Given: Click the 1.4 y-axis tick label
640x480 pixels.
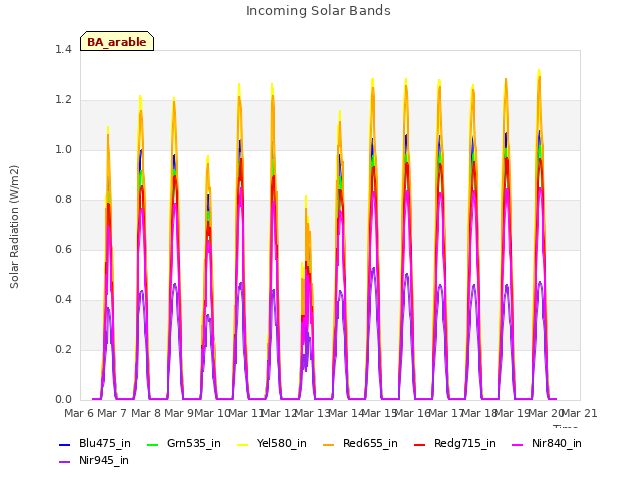Looking at the screenshot, I should coord(63,50).
